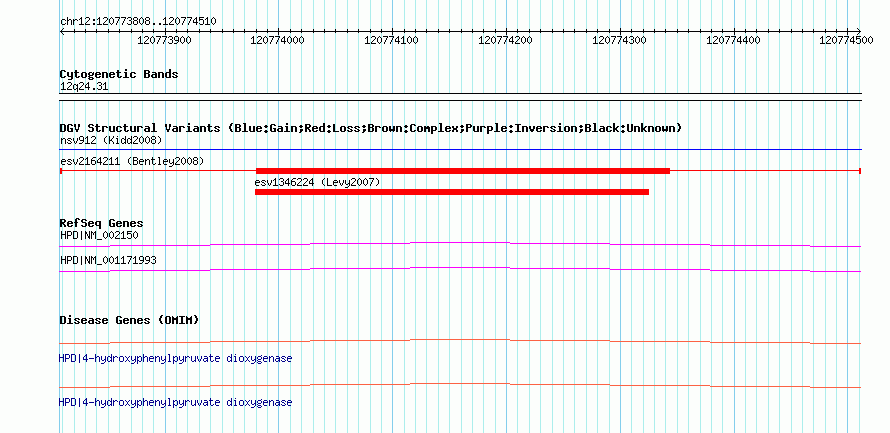Select the RefSeq Genes track title
Viewport: 890px width, 433px height.
tap(102, 223)
